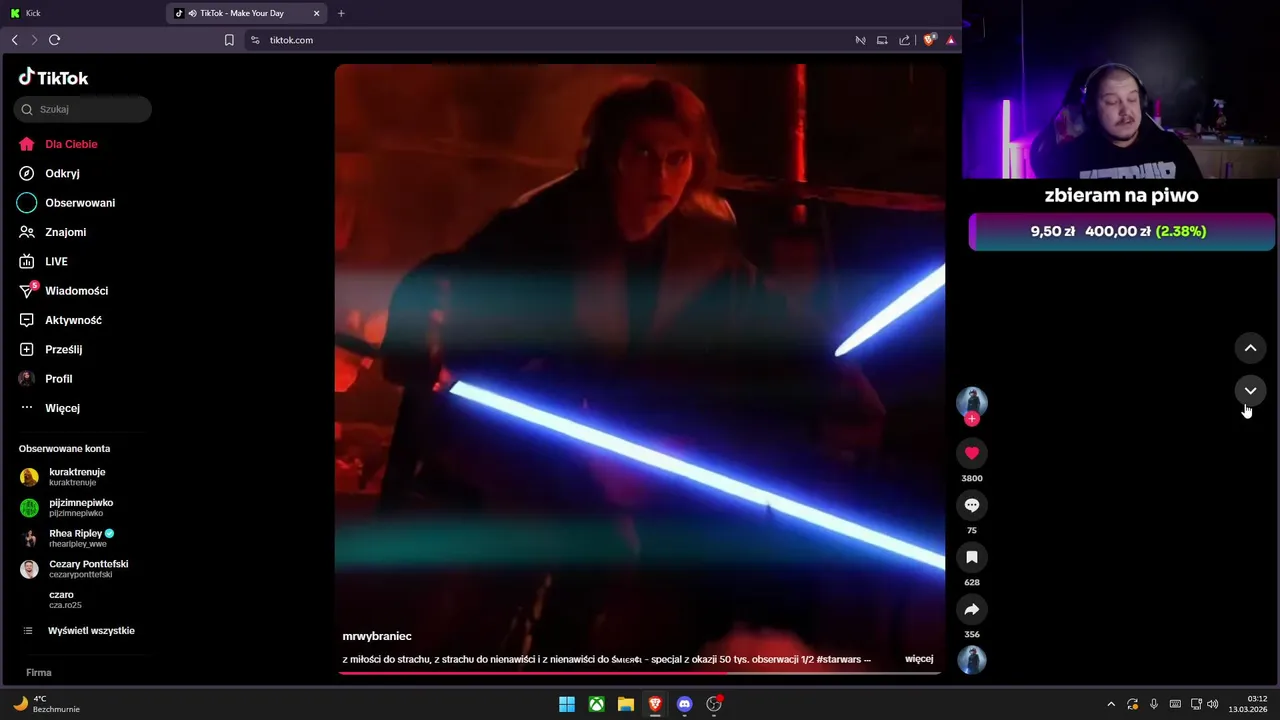Click the sound disc thumbnail
The height and width of the screenshot is (720, 1280).
pos(972,660)
